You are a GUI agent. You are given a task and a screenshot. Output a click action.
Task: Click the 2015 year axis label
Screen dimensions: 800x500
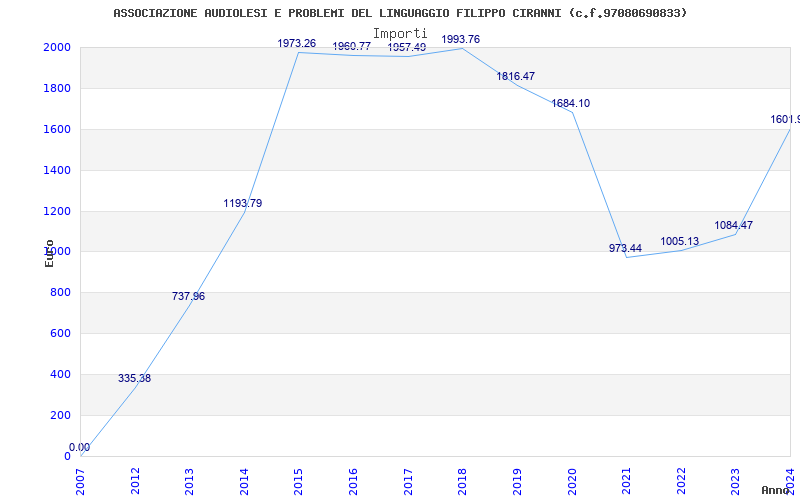(299, 482)
